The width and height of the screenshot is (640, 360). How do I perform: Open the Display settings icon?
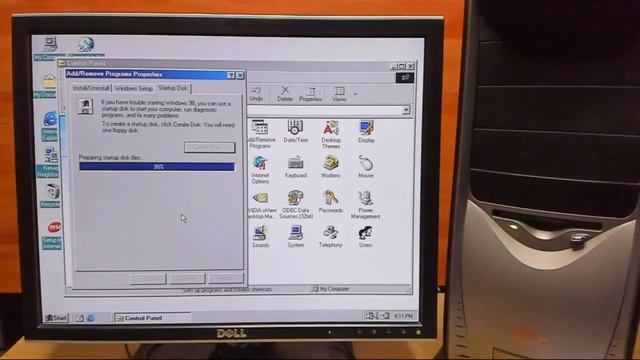point(366,131)
